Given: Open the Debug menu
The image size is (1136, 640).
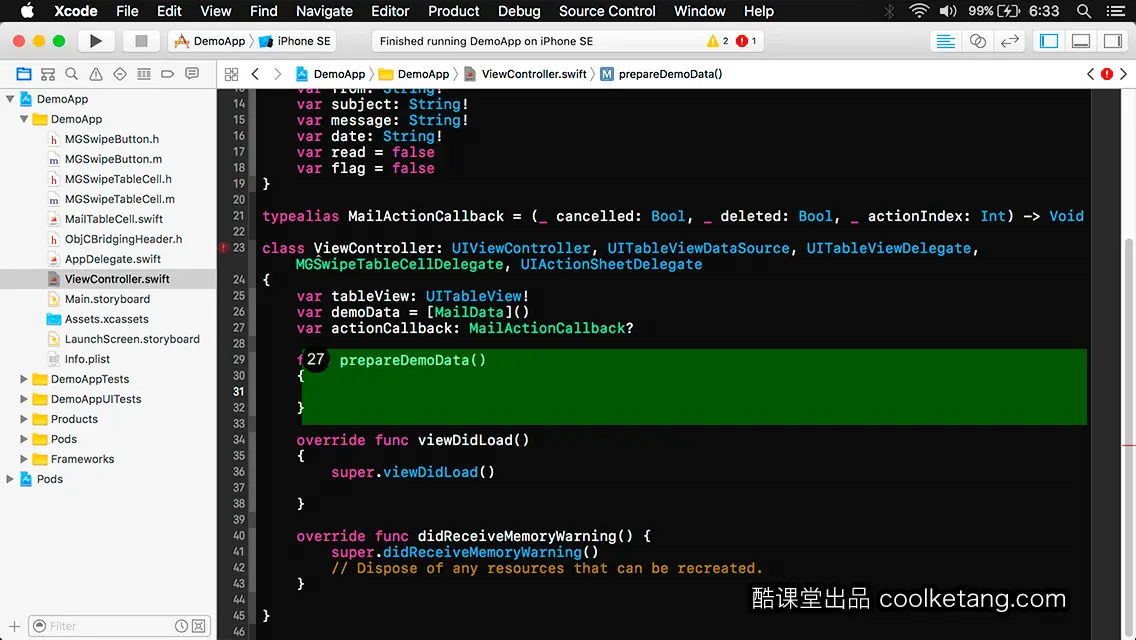Looking at the screenshot, I should pos(519,11).
